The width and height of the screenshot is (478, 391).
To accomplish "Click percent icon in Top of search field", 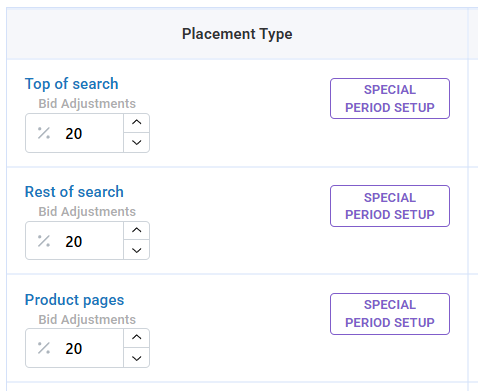I will [44, 133].
